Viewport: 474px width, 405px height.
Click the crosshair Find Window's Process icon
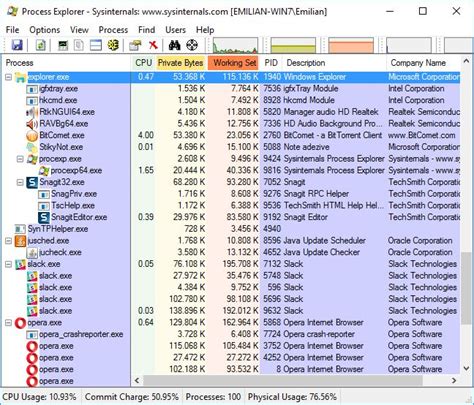192,45
